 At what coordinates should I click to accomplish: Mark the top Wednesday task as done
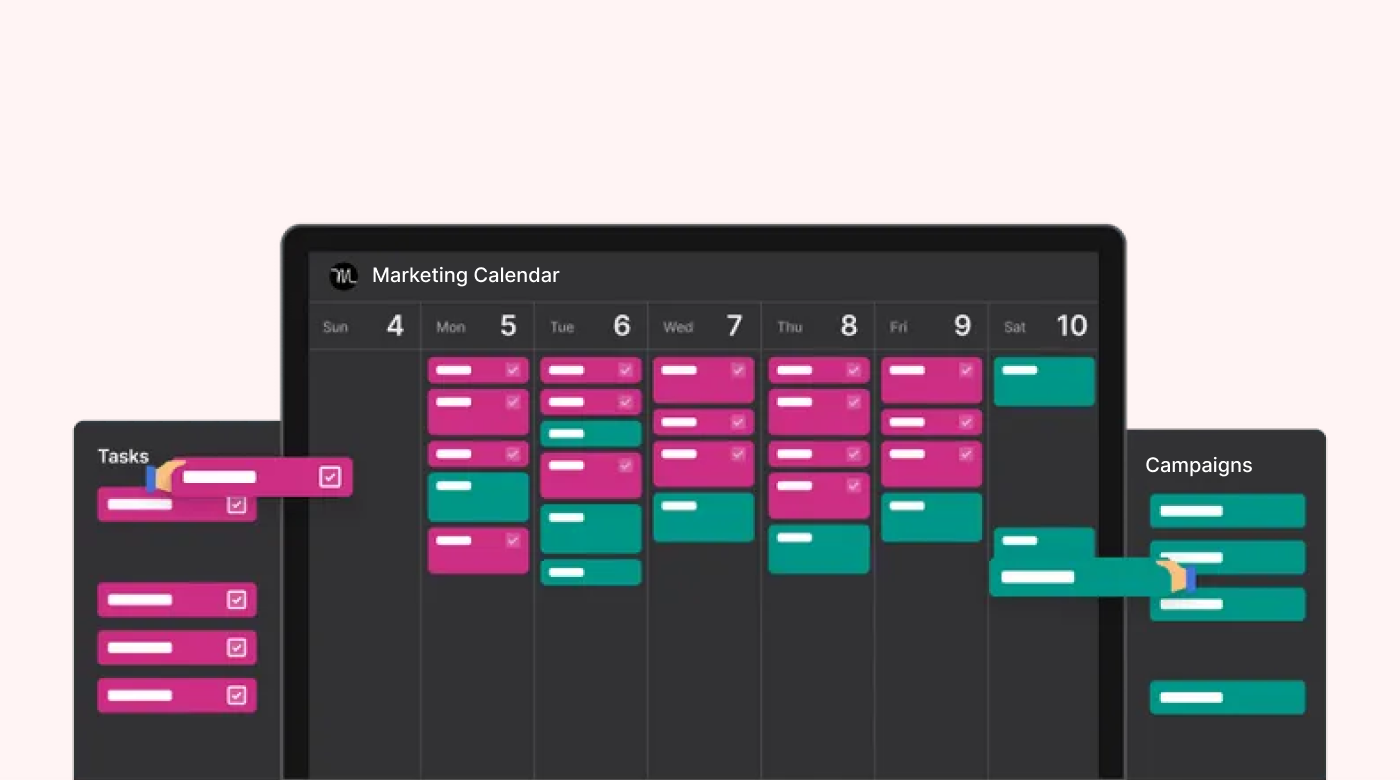738,370
